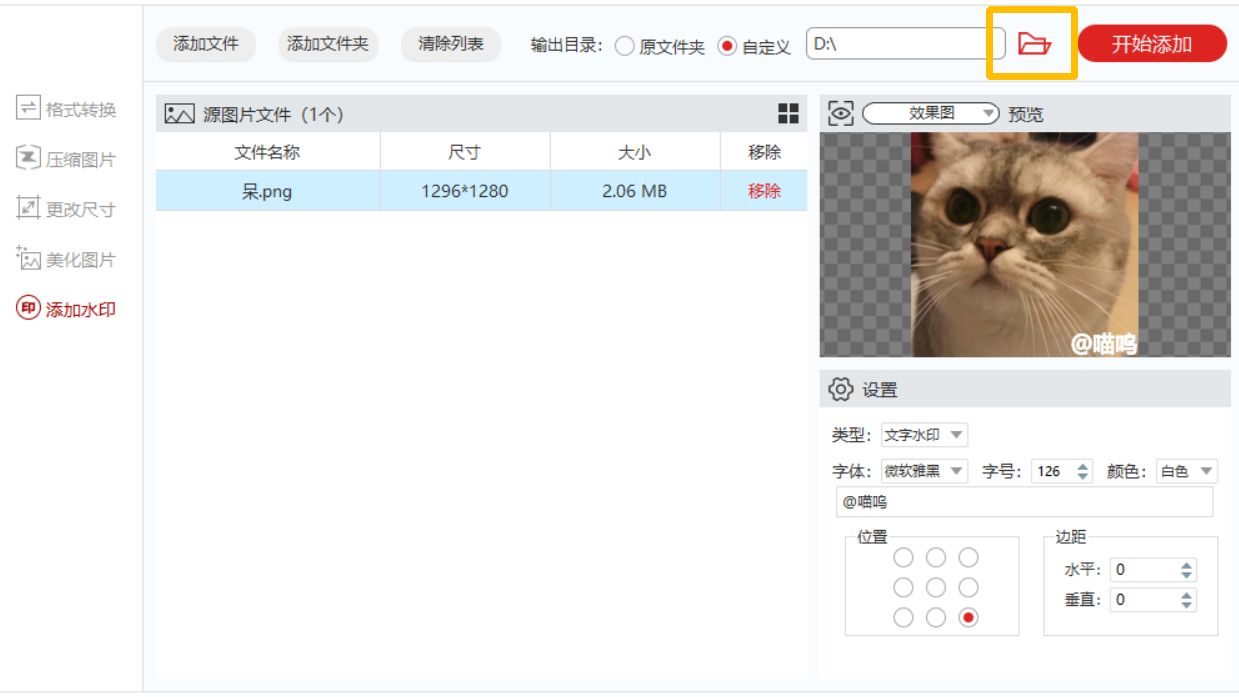Click the format conversion sidebar icon
Viewport: 1239px width, 697px height.
point(28,108)
